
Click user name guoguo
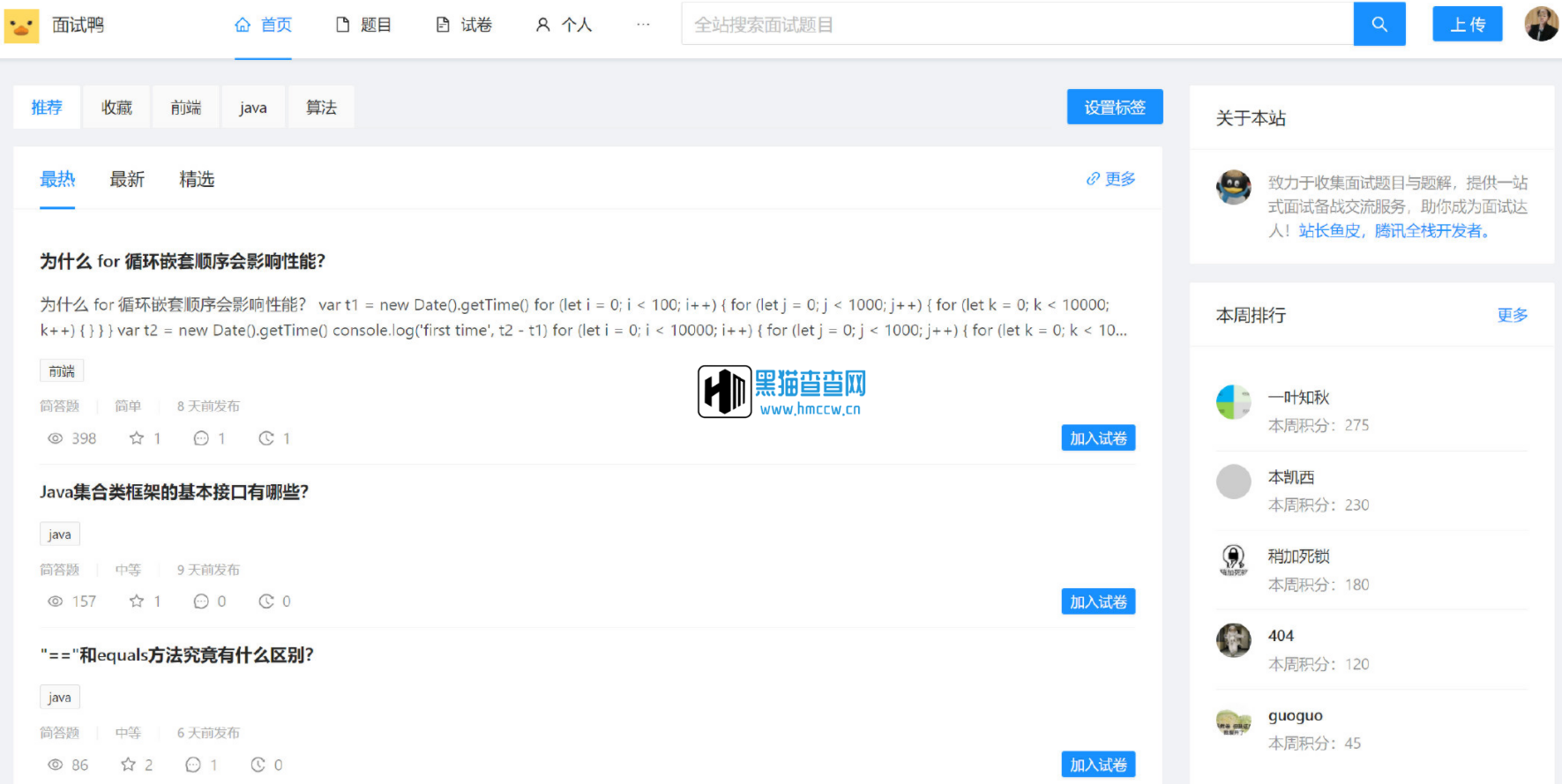[x=1295, y=715]
